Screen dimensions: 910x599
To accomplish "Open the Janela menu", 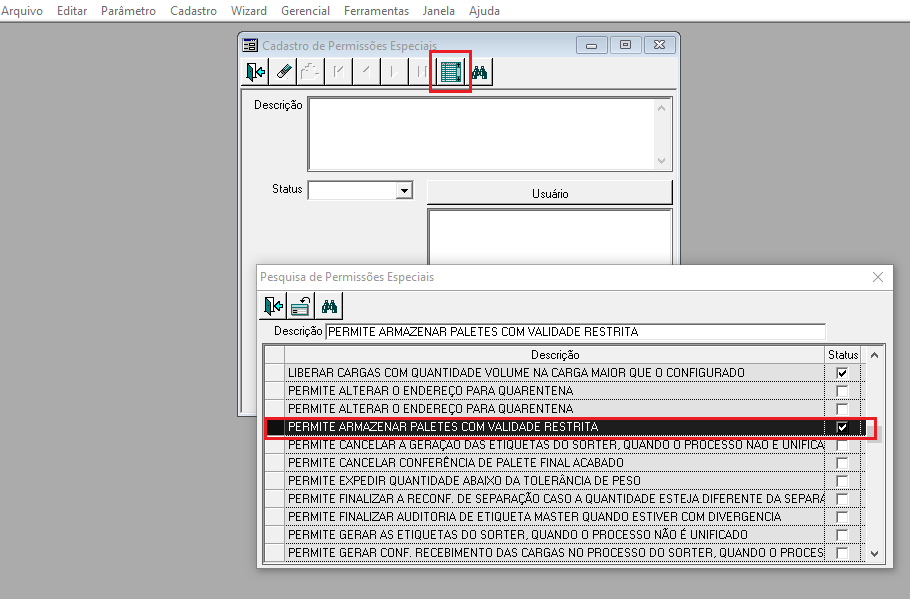I will [439, 11].
